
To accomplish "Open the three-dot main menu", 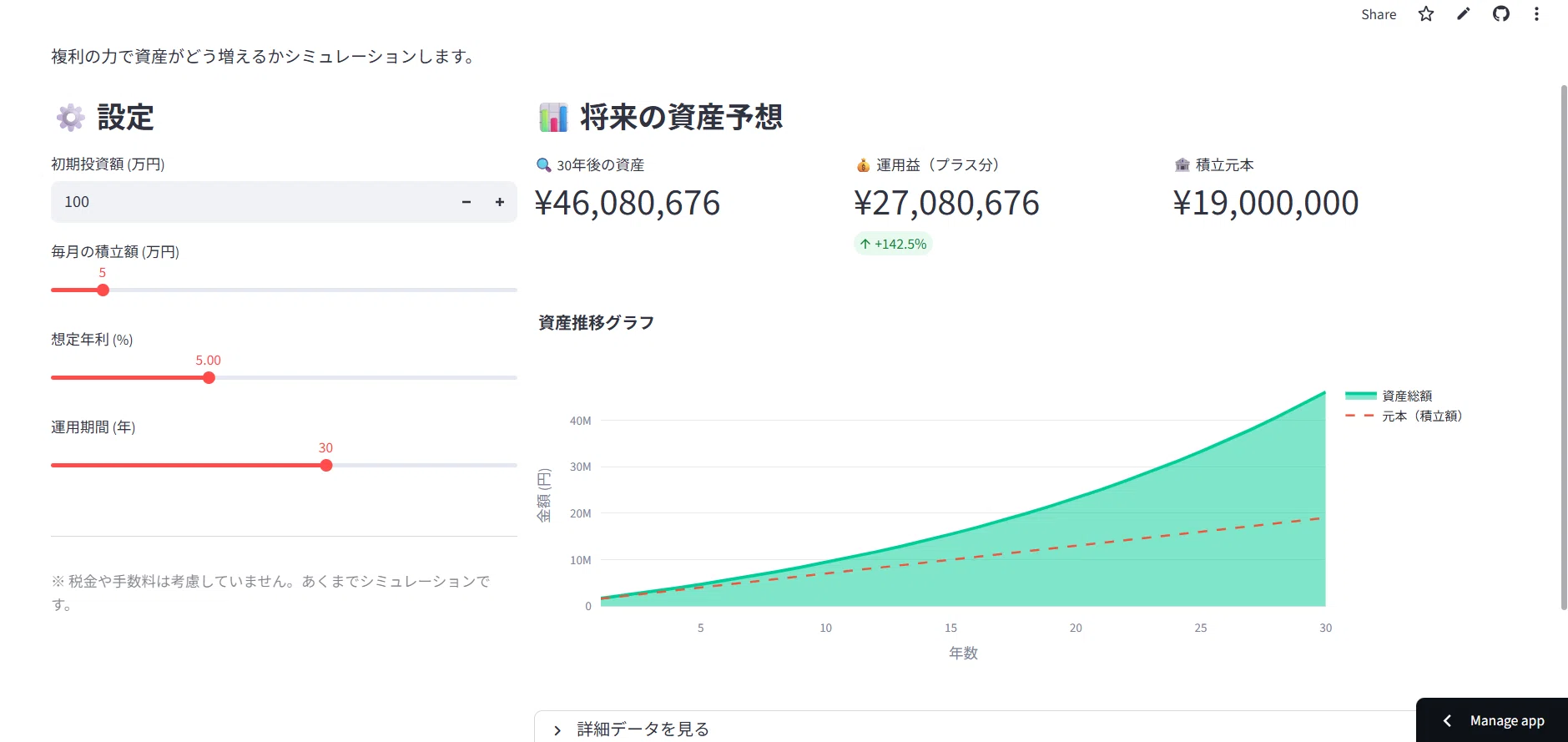I will pos(1536,14).
